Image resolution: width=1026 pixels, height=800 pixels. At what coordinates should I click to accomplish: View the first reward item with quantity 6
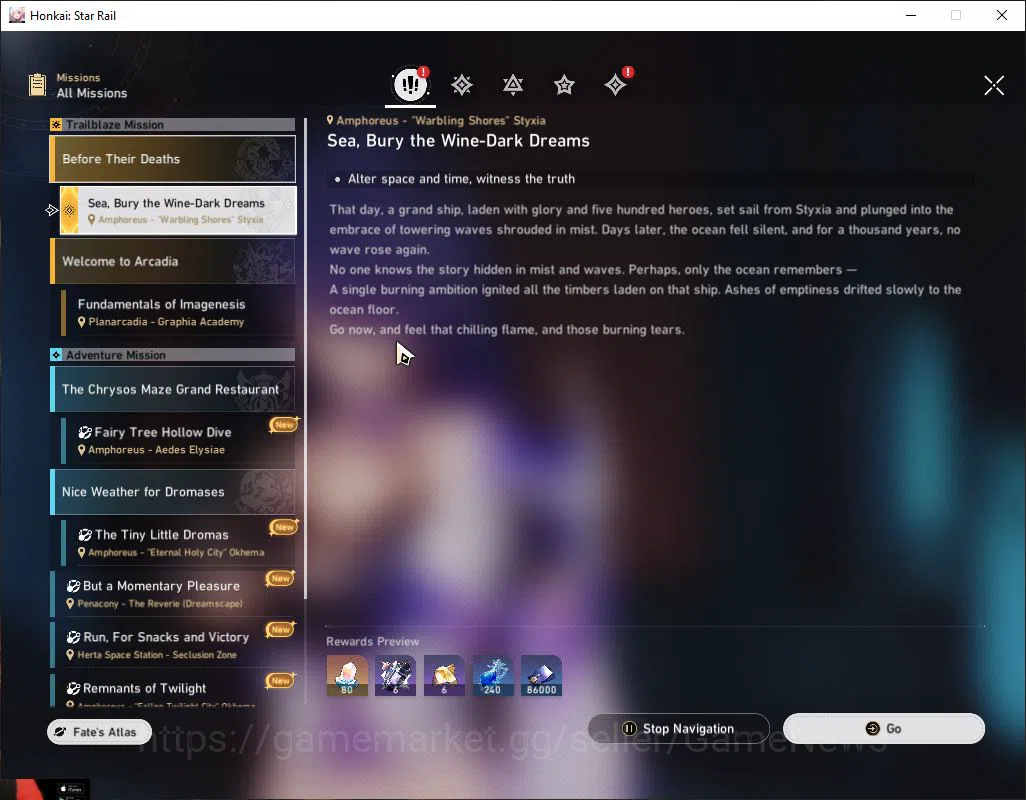point(395,675)
